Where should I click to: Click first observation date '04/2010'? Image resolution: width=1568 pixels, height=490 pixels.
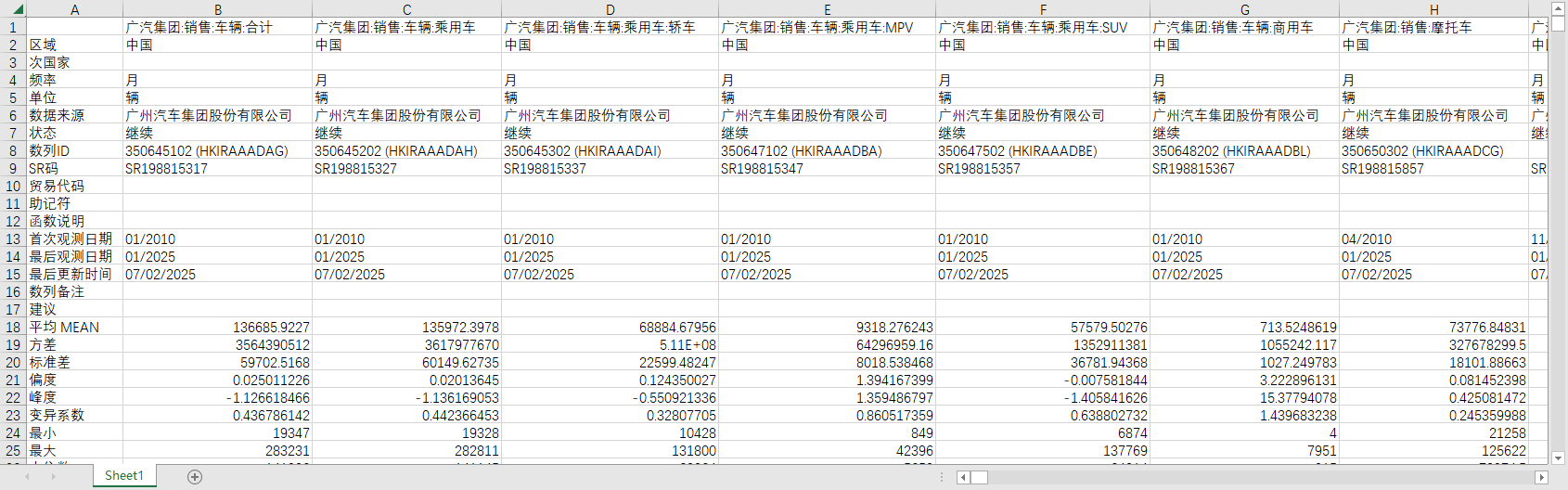[x=1433, y=239]
